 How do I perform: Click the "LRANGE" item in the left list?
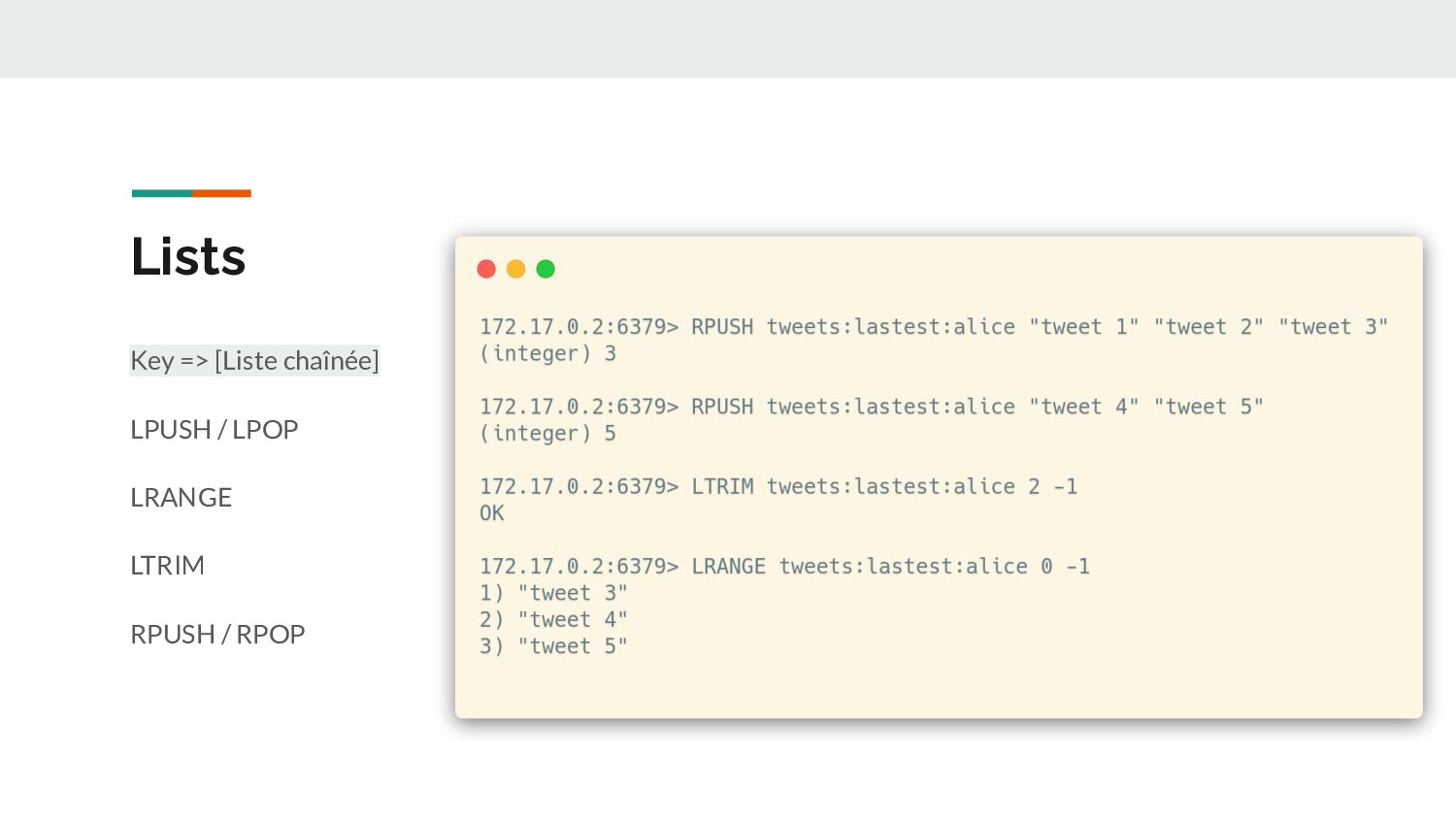tap(182, 498)
